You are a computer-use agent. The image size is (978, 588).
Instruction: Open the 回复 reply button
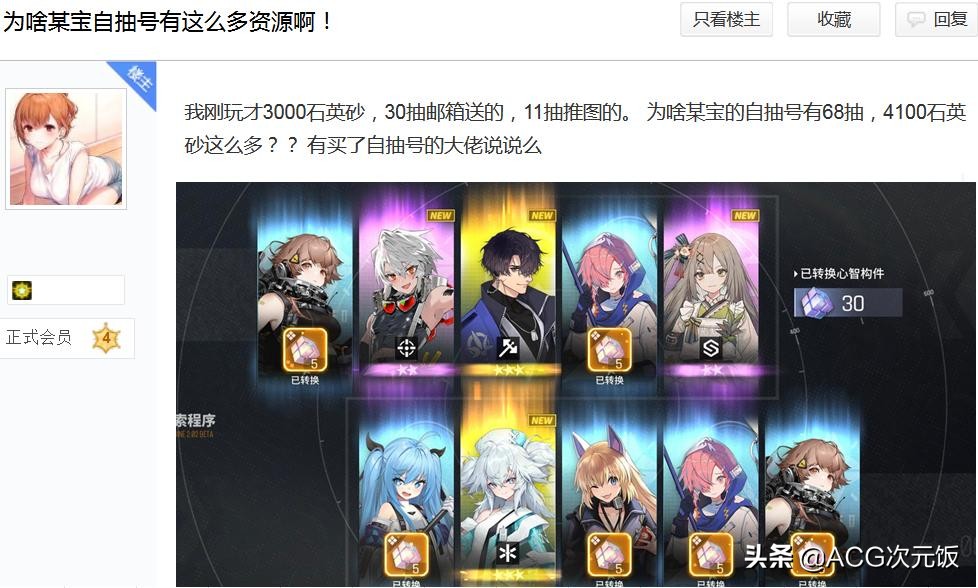coord(937,19)
